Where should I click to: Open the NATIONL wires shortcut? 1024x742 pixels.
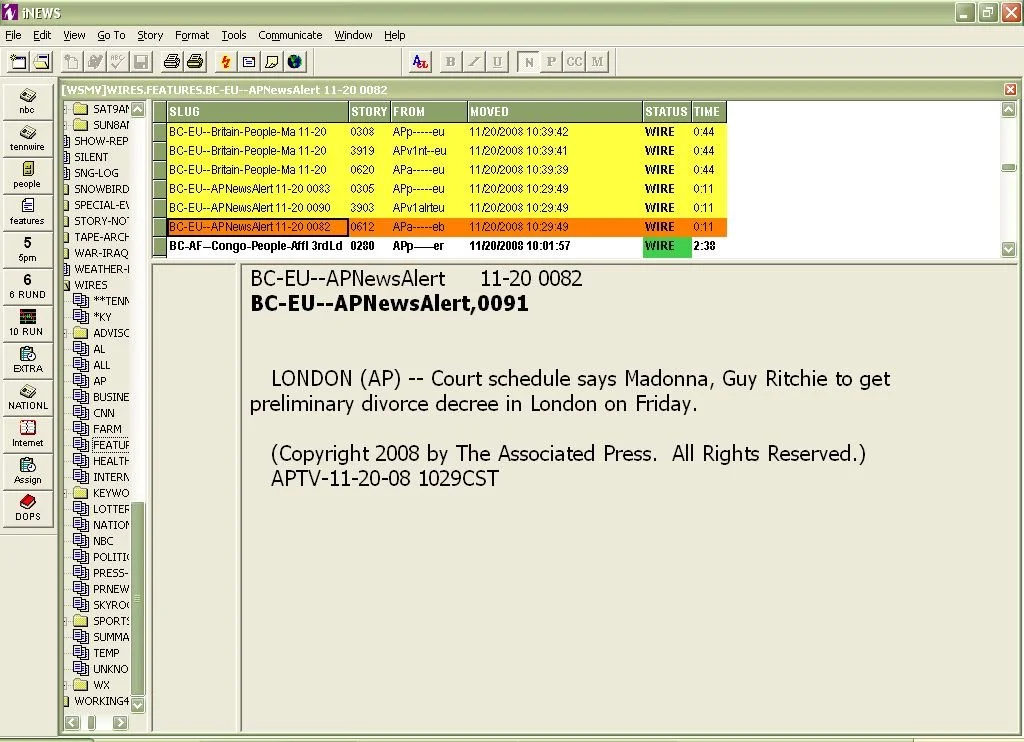(x=27, y=397)
